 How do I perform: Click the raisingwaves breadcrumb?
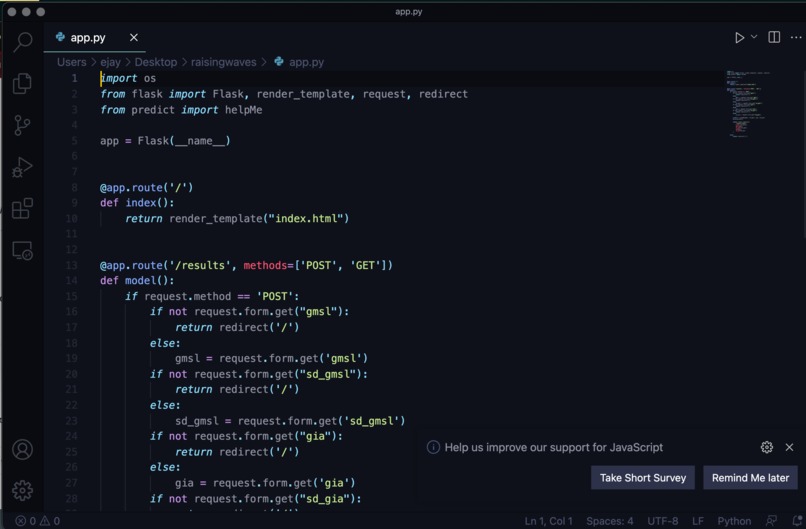pos(224,62)
